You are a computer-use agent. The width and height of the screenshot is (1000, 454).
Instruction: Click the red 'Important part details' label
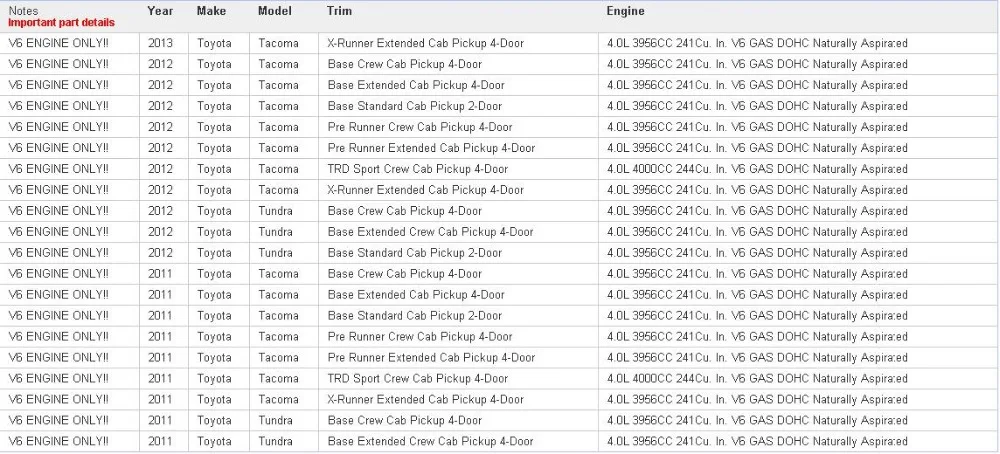(61, 22)
